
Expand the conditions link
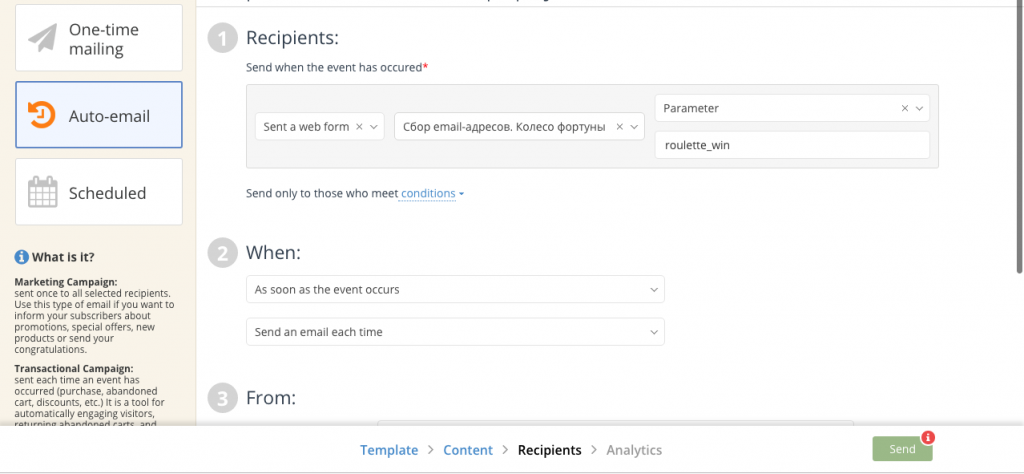click(432, 193)
